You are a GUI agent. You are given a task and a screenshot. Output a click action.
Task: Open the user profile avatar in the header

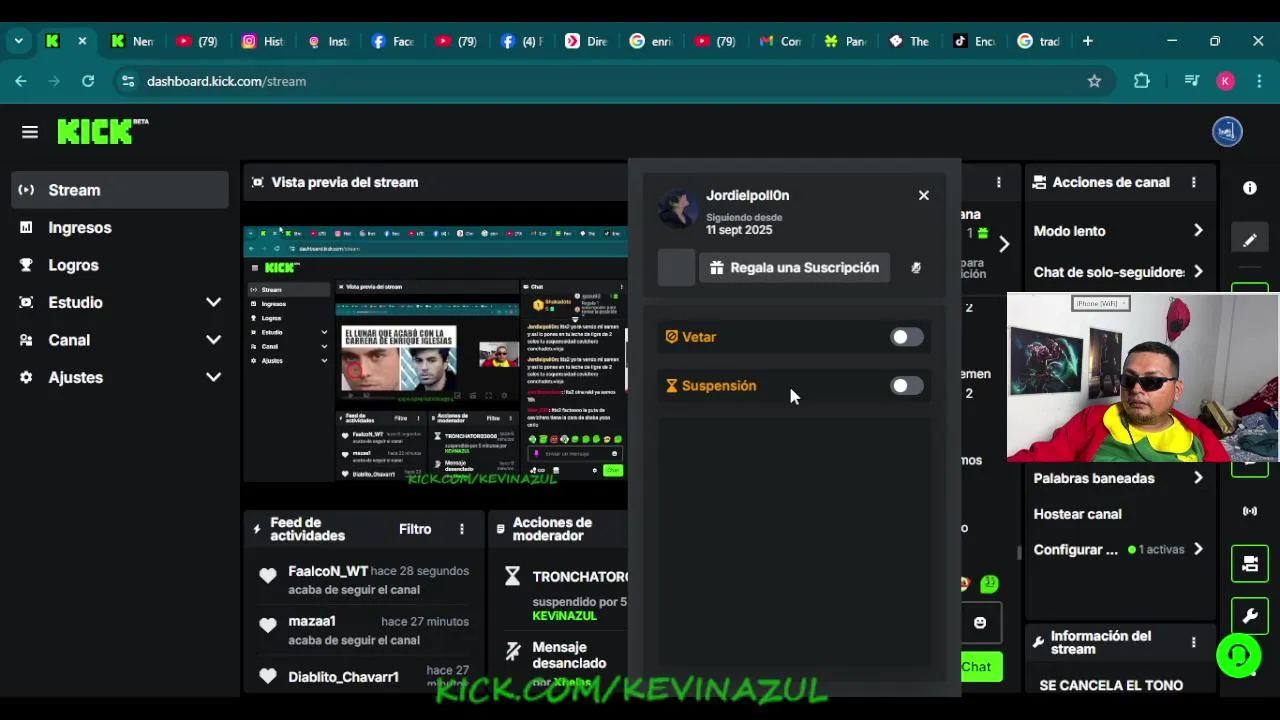tap(1227, 131)
